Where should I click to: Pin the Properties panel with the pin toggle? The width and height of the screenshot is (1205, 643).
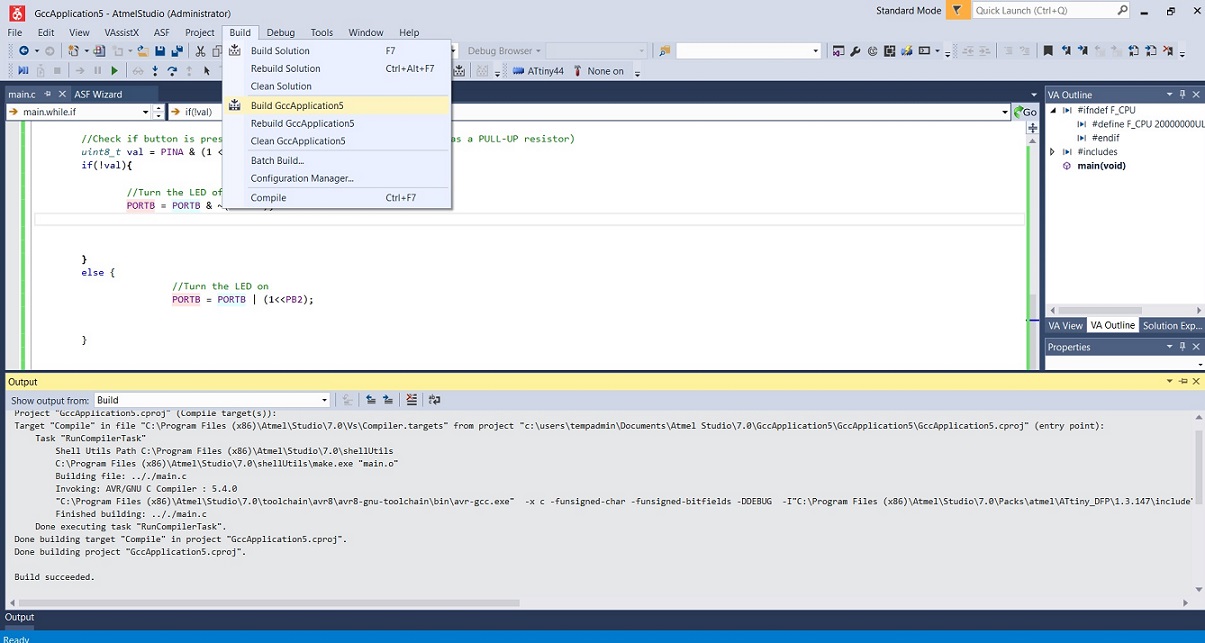1184,347
